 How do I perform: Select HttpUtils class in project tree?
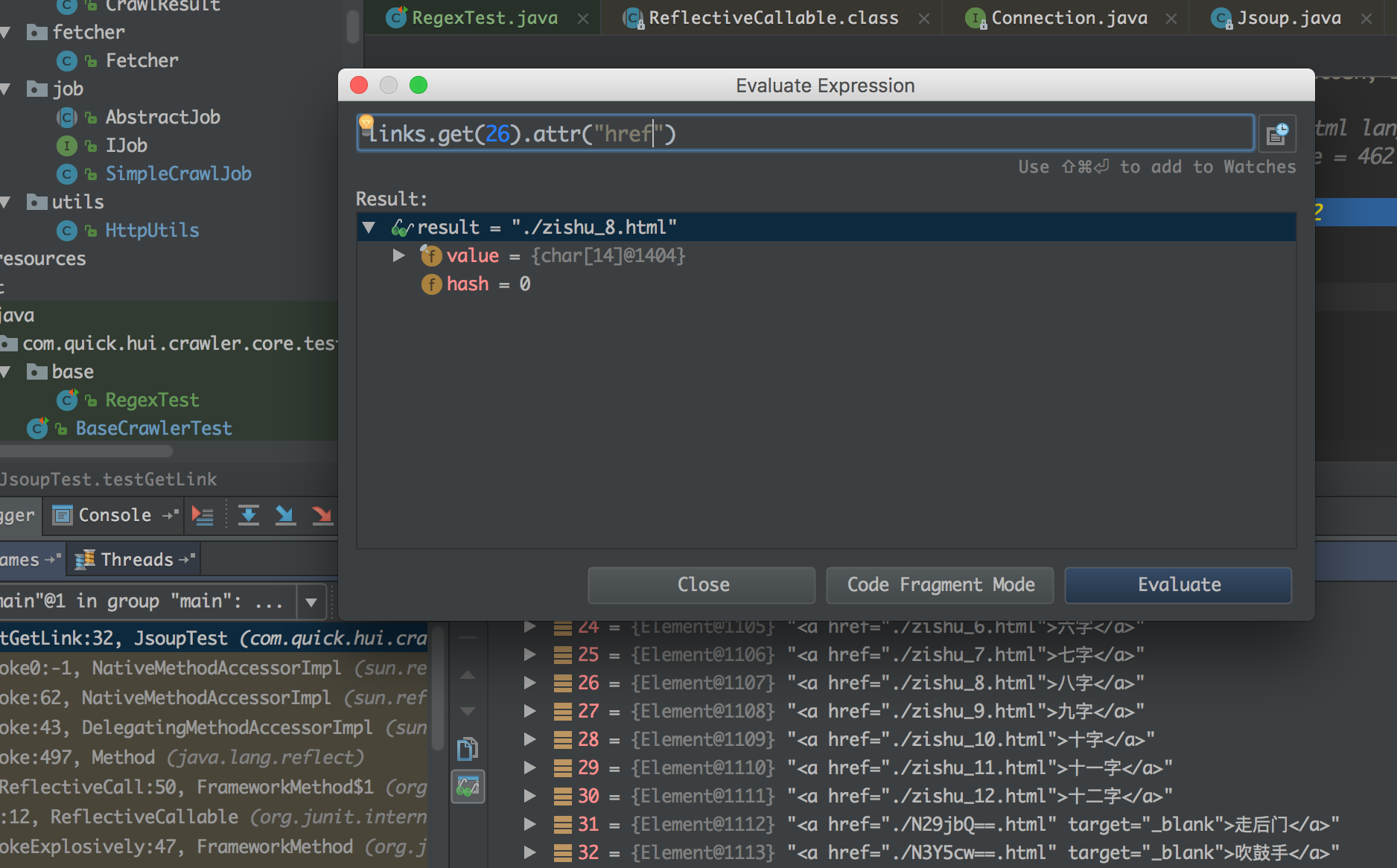[152, 230]
